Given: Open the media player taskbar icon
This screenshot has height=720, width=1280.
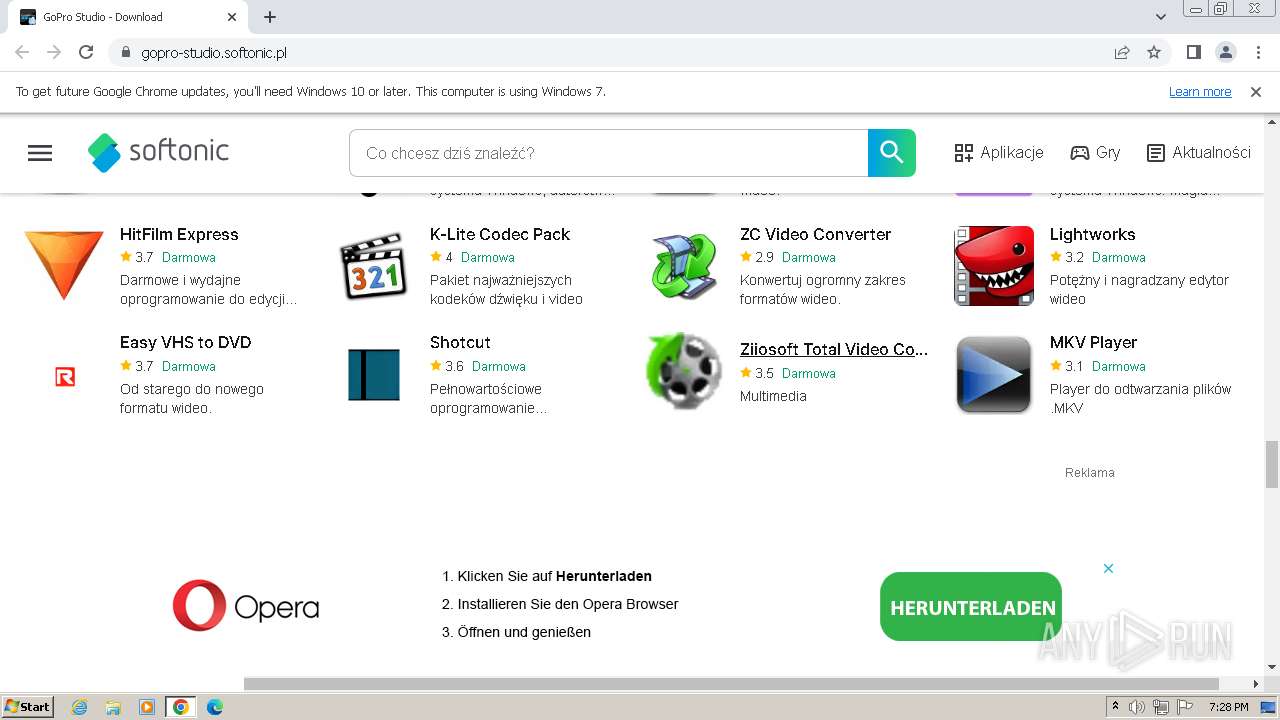Looking at the screenshot, I should pyautogui.click(x=147, y=707).
